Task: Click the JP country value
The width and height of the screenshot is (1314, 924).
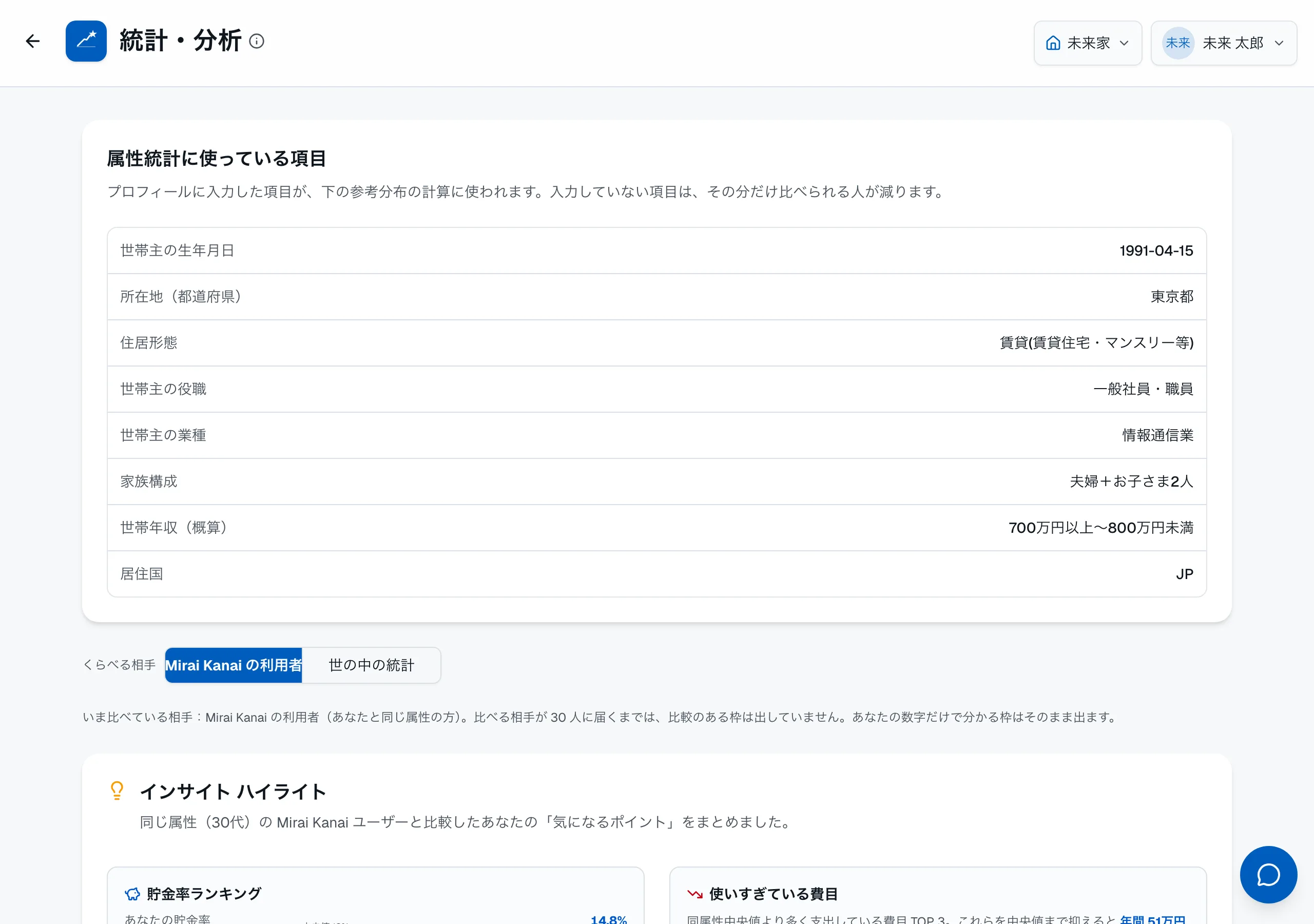Action: (1185, 574)
